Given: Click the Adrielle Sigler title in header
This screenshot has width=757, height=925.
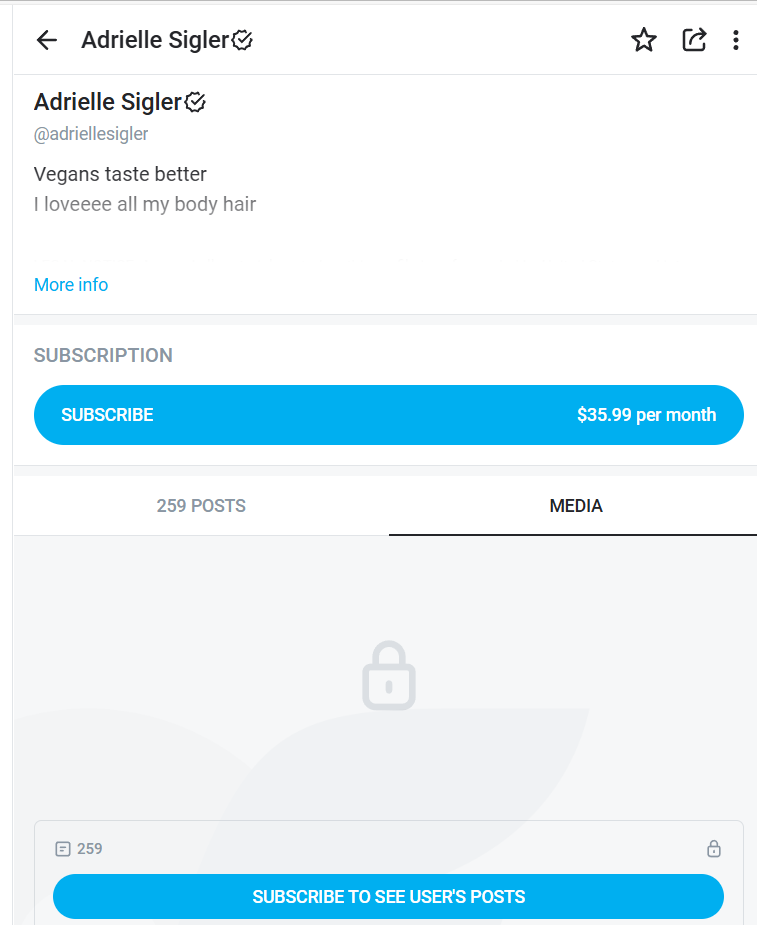Looking at the screenshot, I should pos(155,40).
